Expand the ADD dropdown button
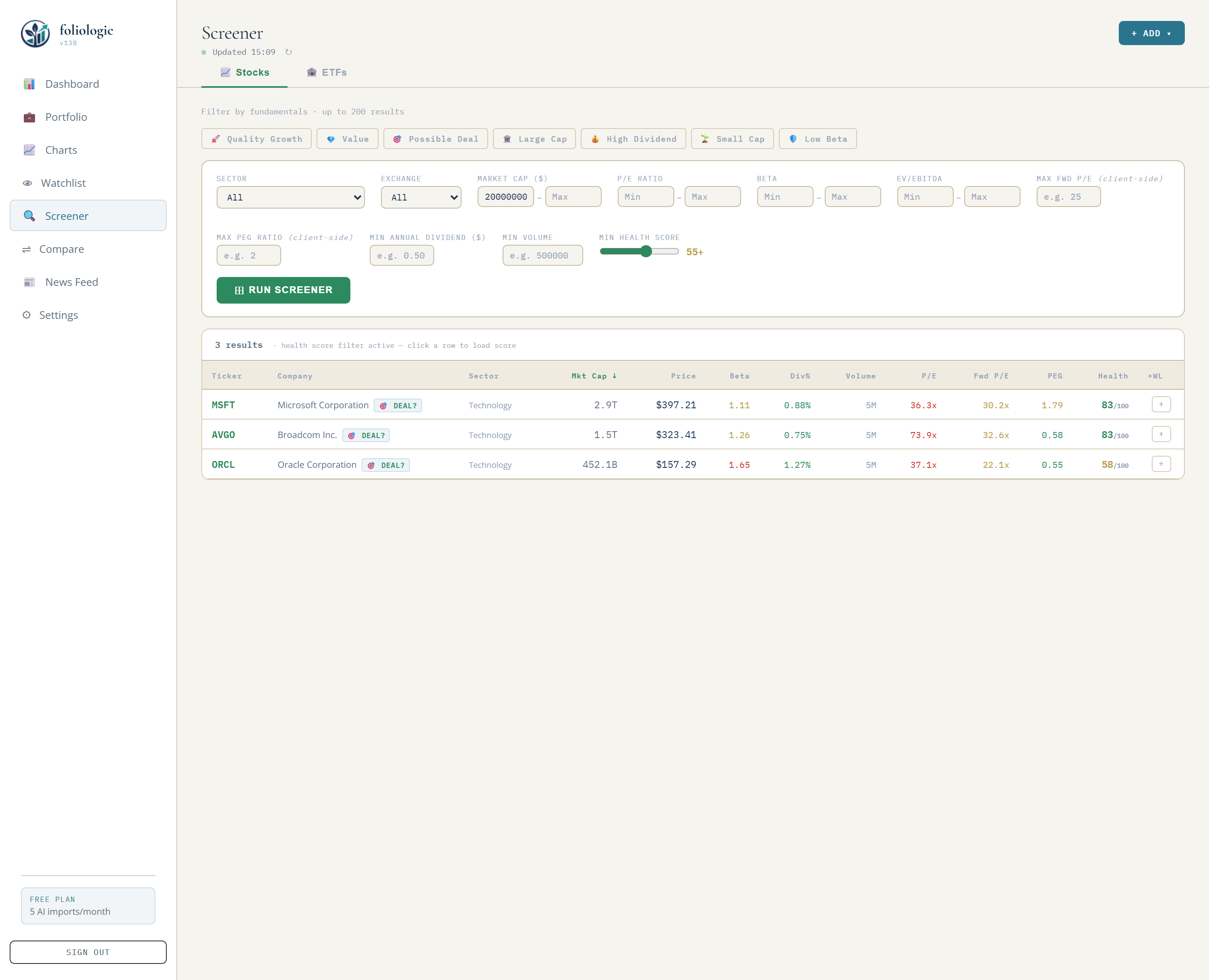Image resolution: width=1209 pixels, height=980 pixels. click(1151, 33)
